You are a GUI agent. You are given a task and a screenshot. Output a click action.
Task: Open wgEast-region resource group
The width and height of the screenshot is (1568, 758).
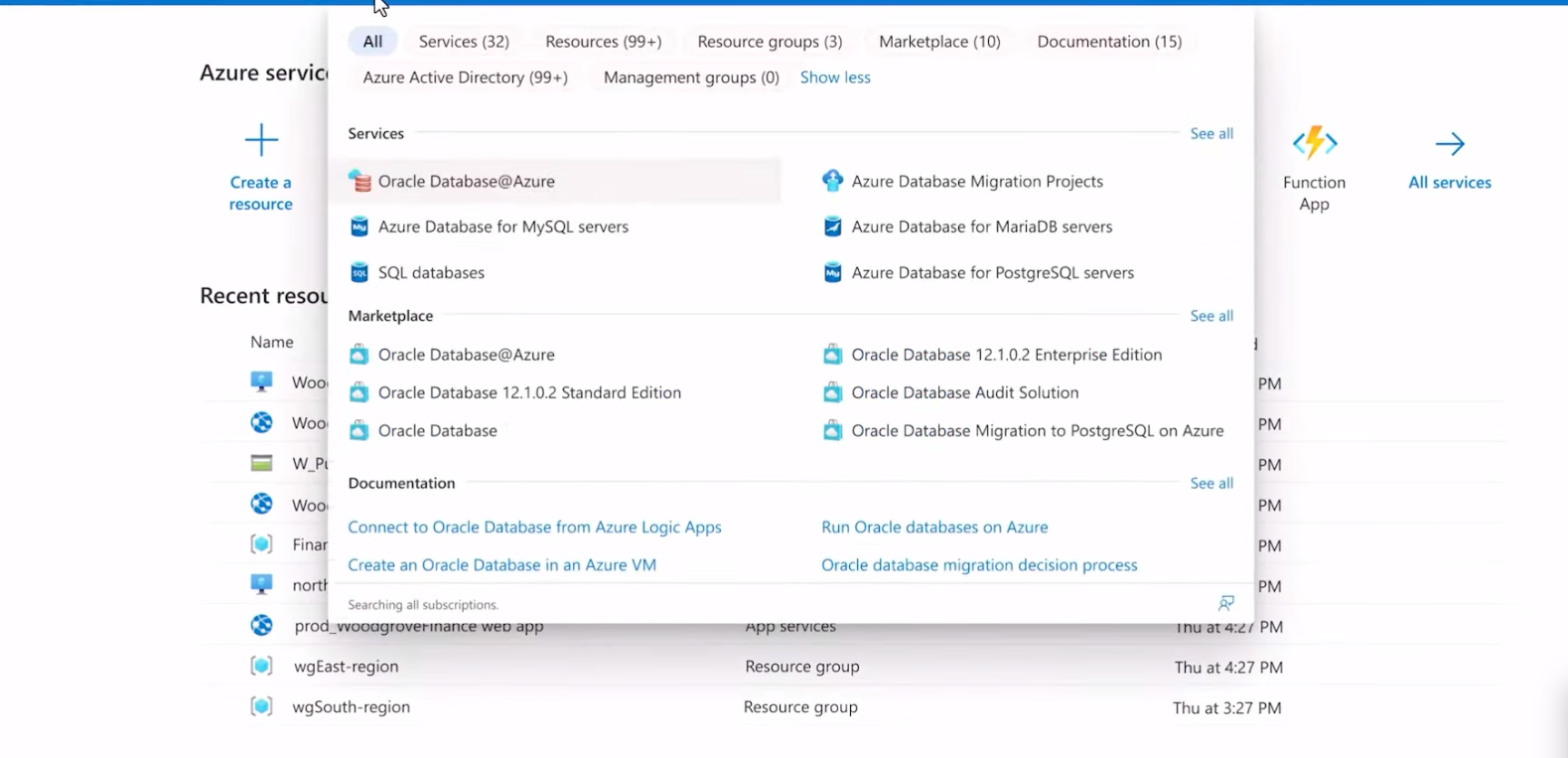point(346,667)
